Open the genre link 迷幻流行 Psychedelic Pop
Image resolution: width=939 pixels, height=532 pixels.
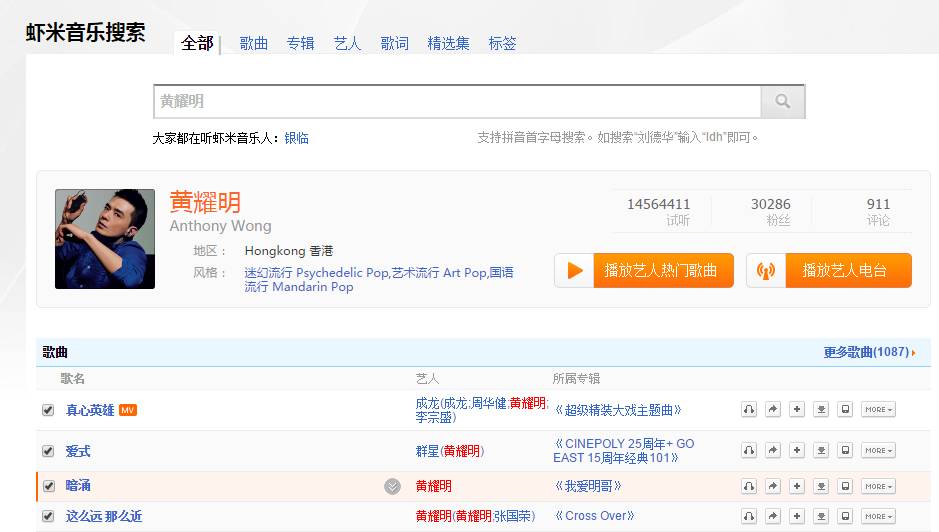(316, 273)
